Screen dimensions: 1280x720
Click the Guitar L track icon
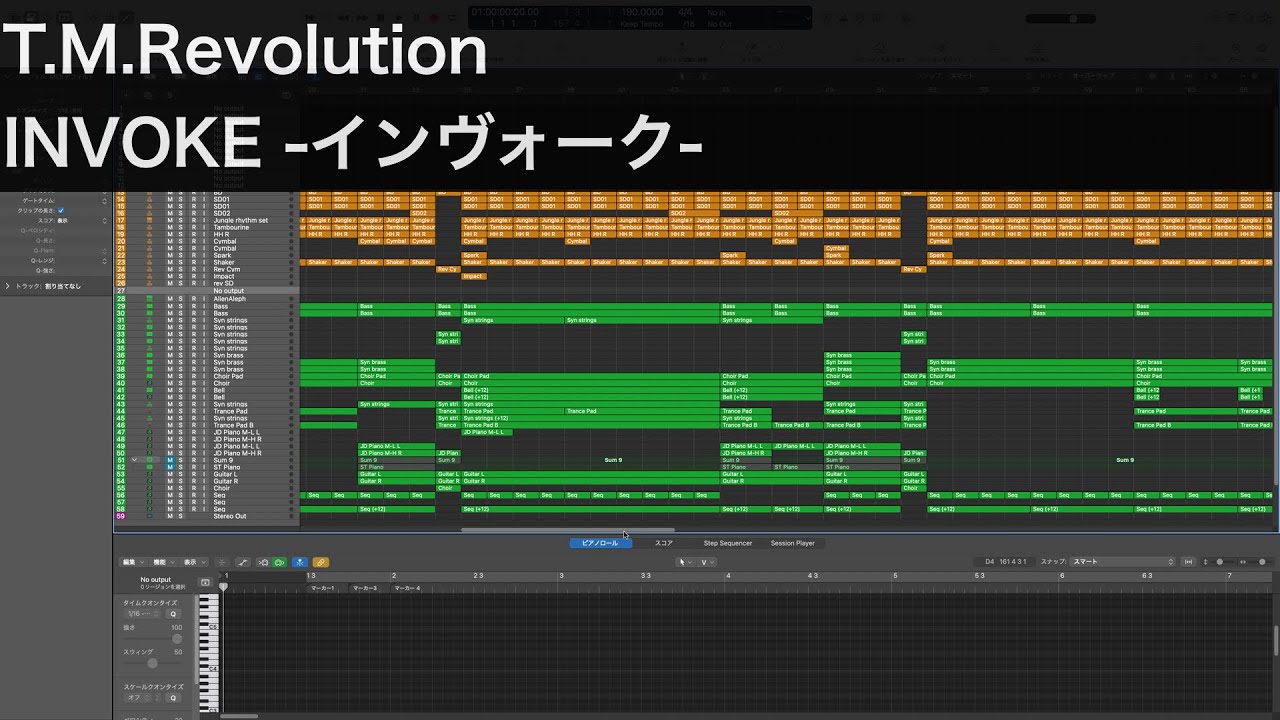pyautogui.click(x=149, y=474)
